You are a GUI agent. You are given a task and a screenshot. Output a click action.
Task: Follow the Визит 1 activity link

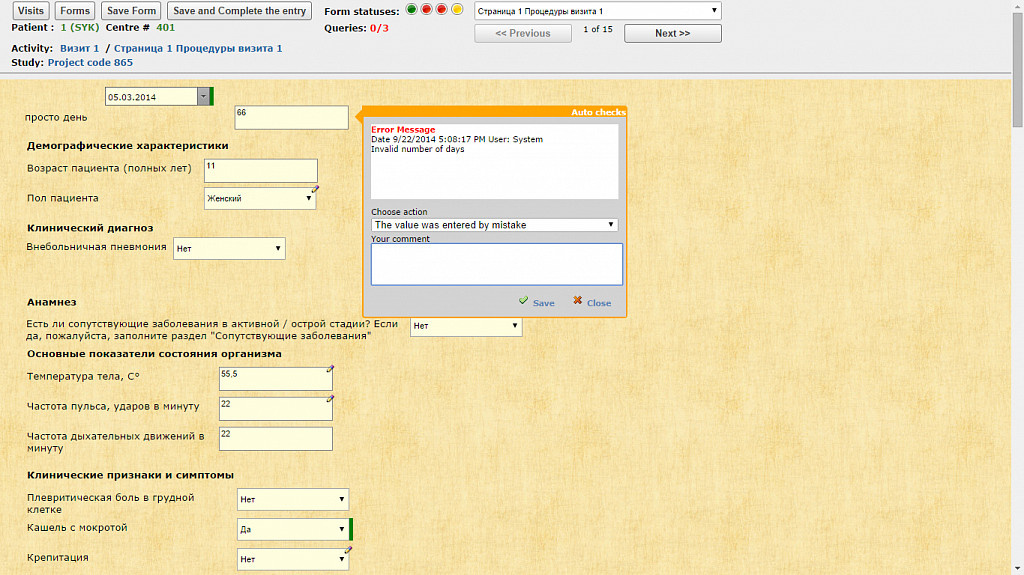point(78,48)
